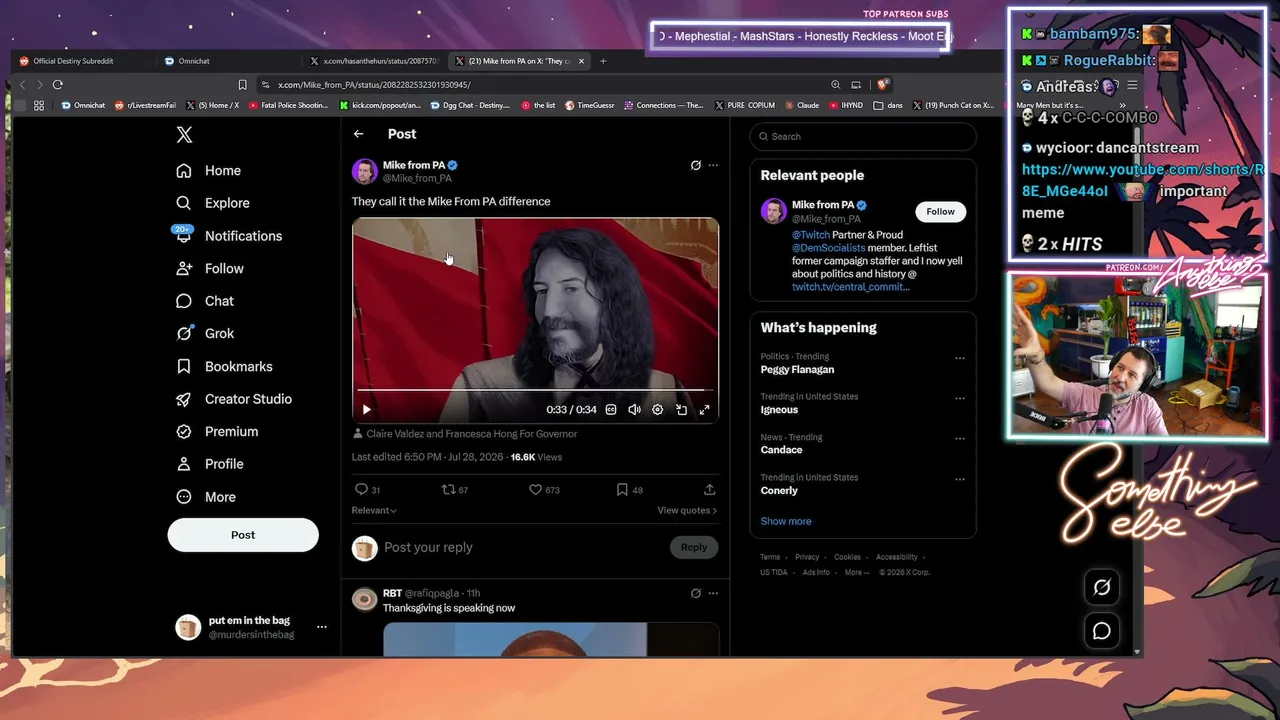This screenshot has height=720, width=1280.
Task: Open a new browser tab
Action: click(603, 61)
